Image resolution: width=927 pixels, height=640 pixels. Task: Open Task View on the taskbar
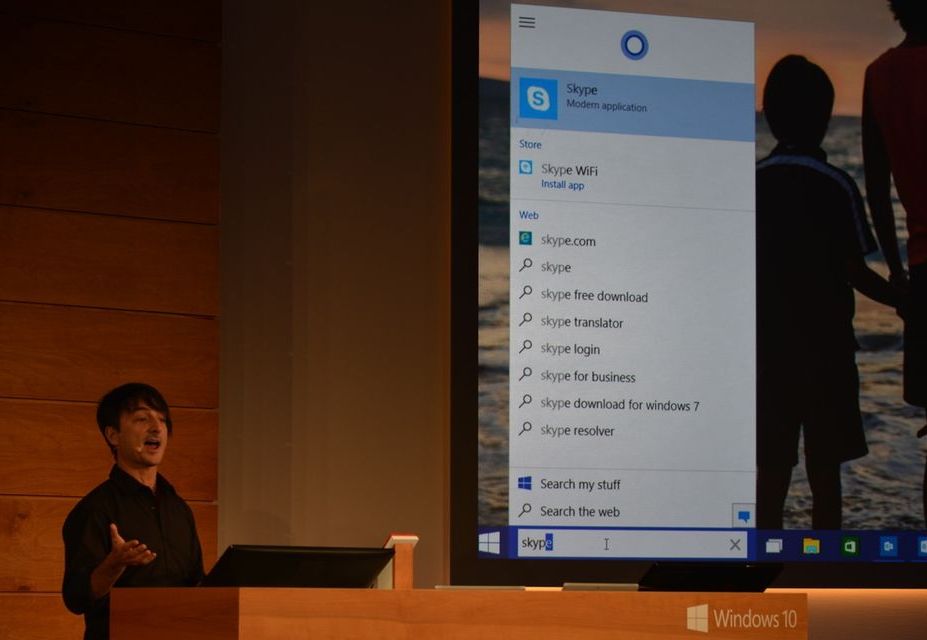773,546
